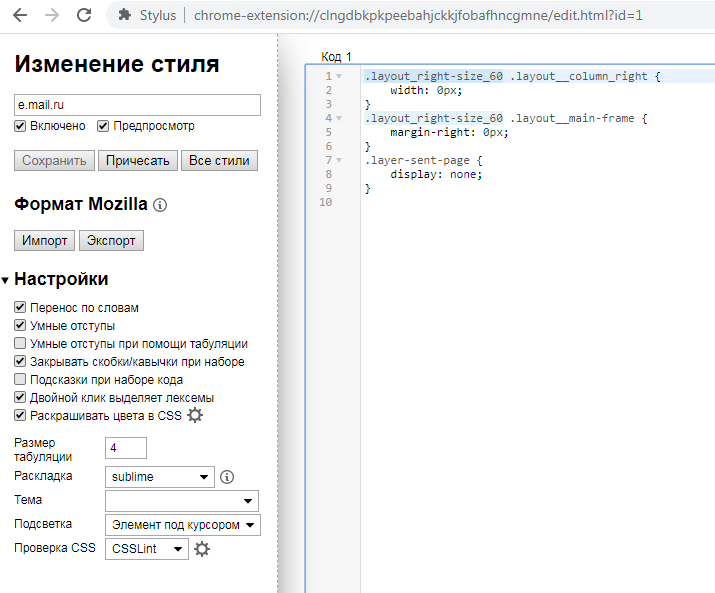
Task: Click the Причесать button
Action: click(138, 161)
